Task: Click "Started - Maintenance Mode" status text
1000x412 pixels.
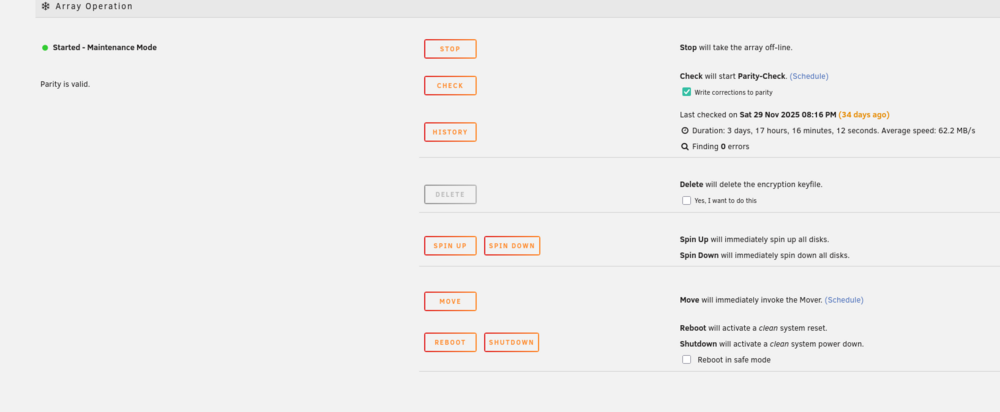Action: tap(105, 48)
